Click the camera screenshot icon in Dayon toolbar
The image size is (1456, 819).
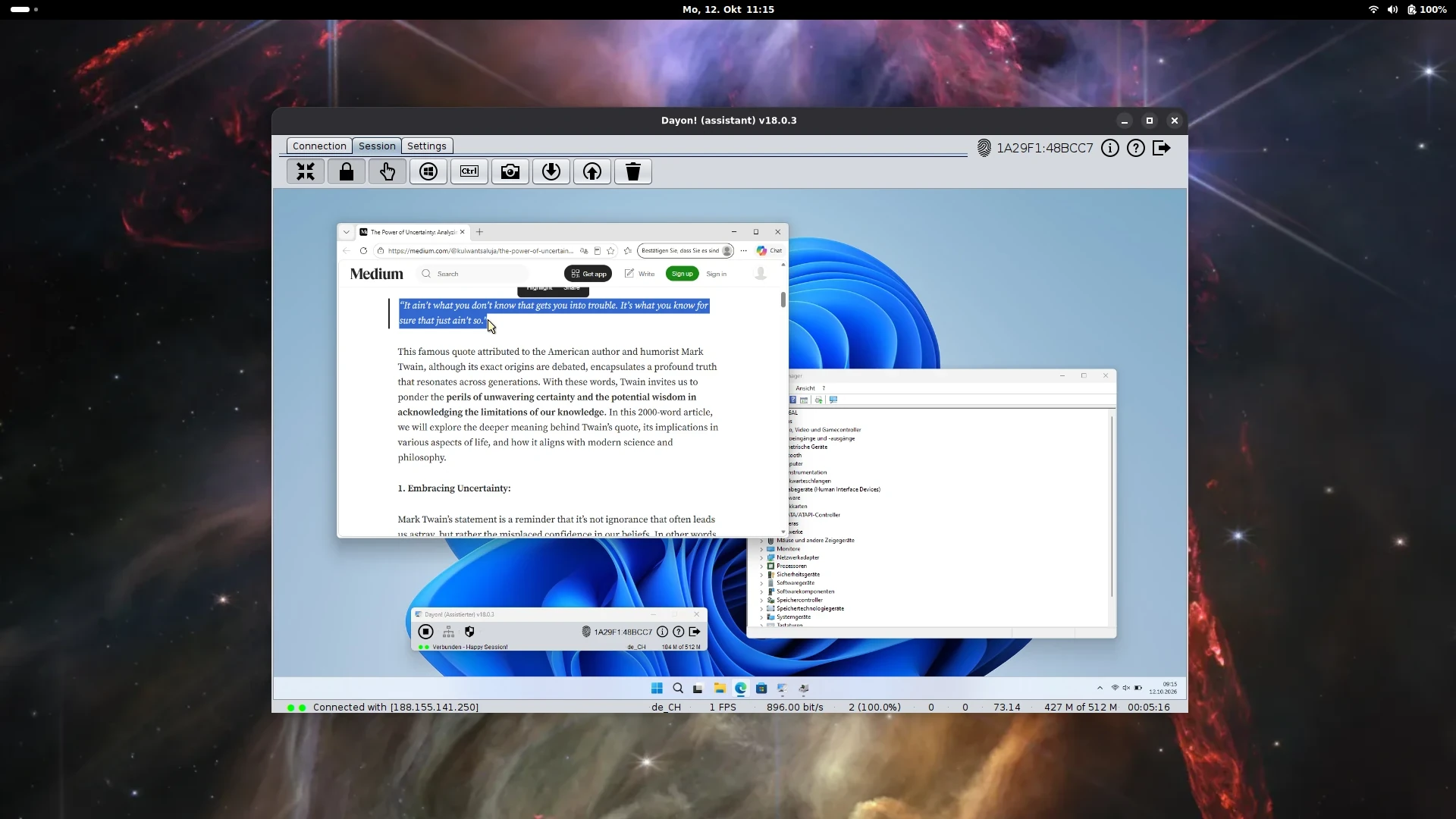(x=510, y=172)
